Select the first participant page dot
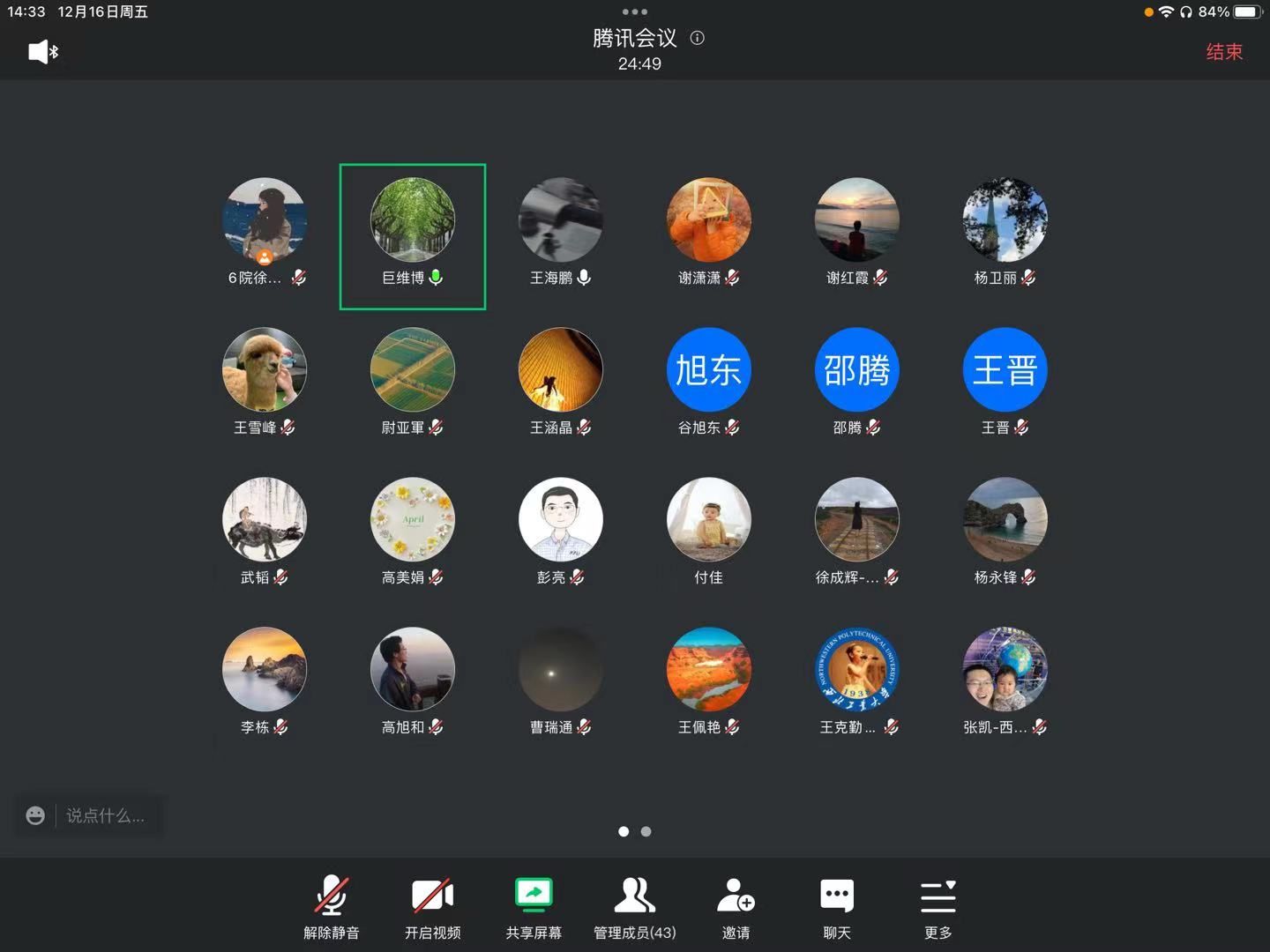 (624, 831)
